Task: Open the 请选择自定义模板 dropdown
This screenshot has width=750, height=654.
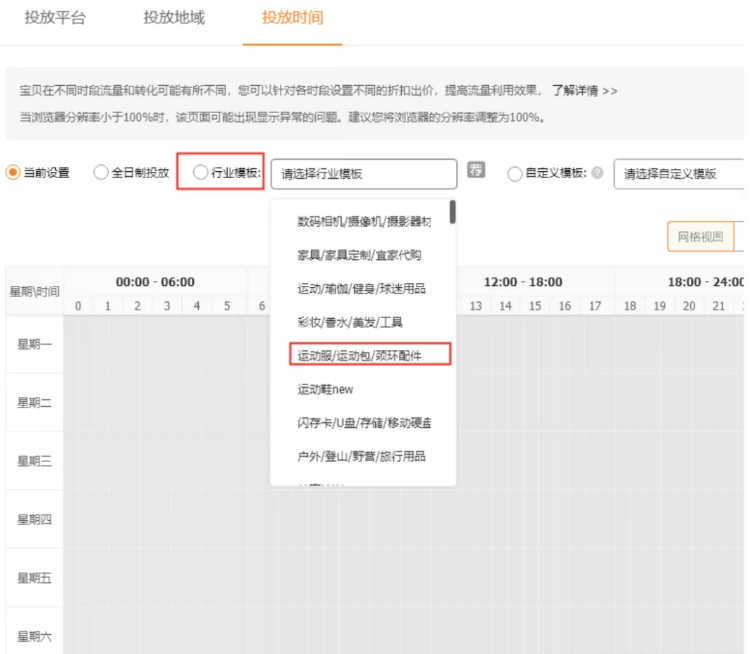Action: [679, 174]
